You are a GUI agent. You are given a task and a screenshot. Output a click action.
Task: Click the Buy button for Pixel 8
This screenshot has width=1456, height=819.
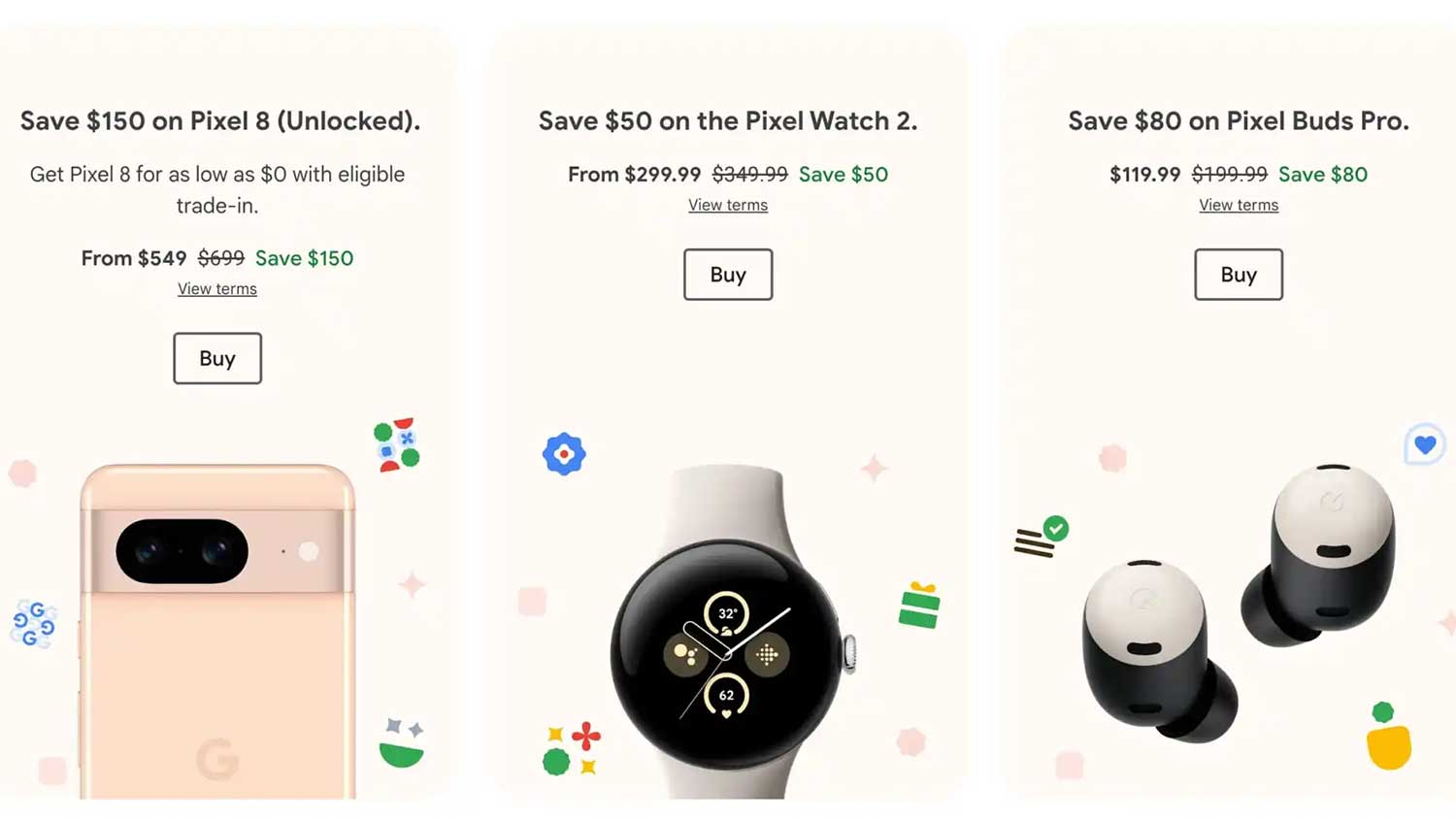click(x=217, y=358)
